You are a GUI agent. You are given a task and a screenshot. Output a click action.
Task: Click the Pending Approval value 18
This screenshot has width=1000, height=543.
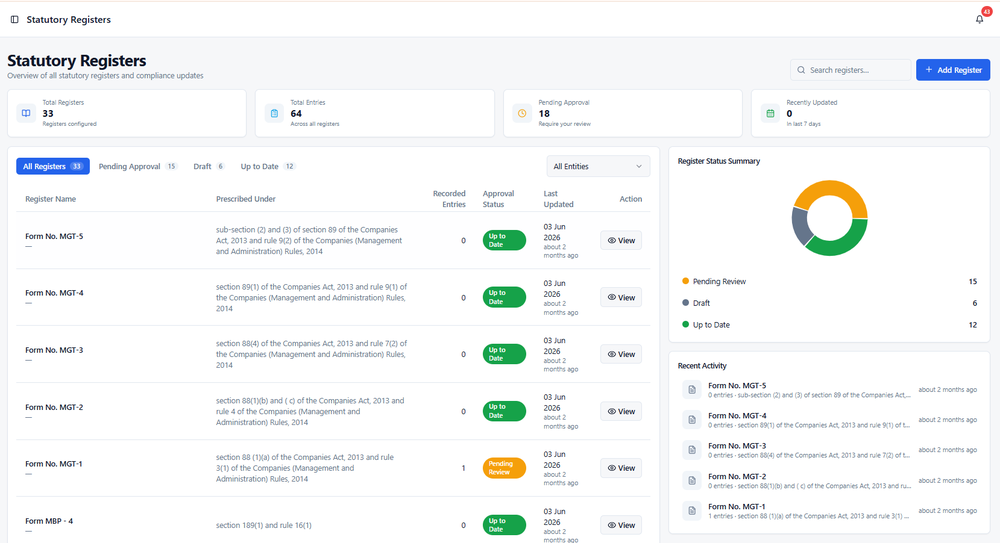click(x=544, y=114)
